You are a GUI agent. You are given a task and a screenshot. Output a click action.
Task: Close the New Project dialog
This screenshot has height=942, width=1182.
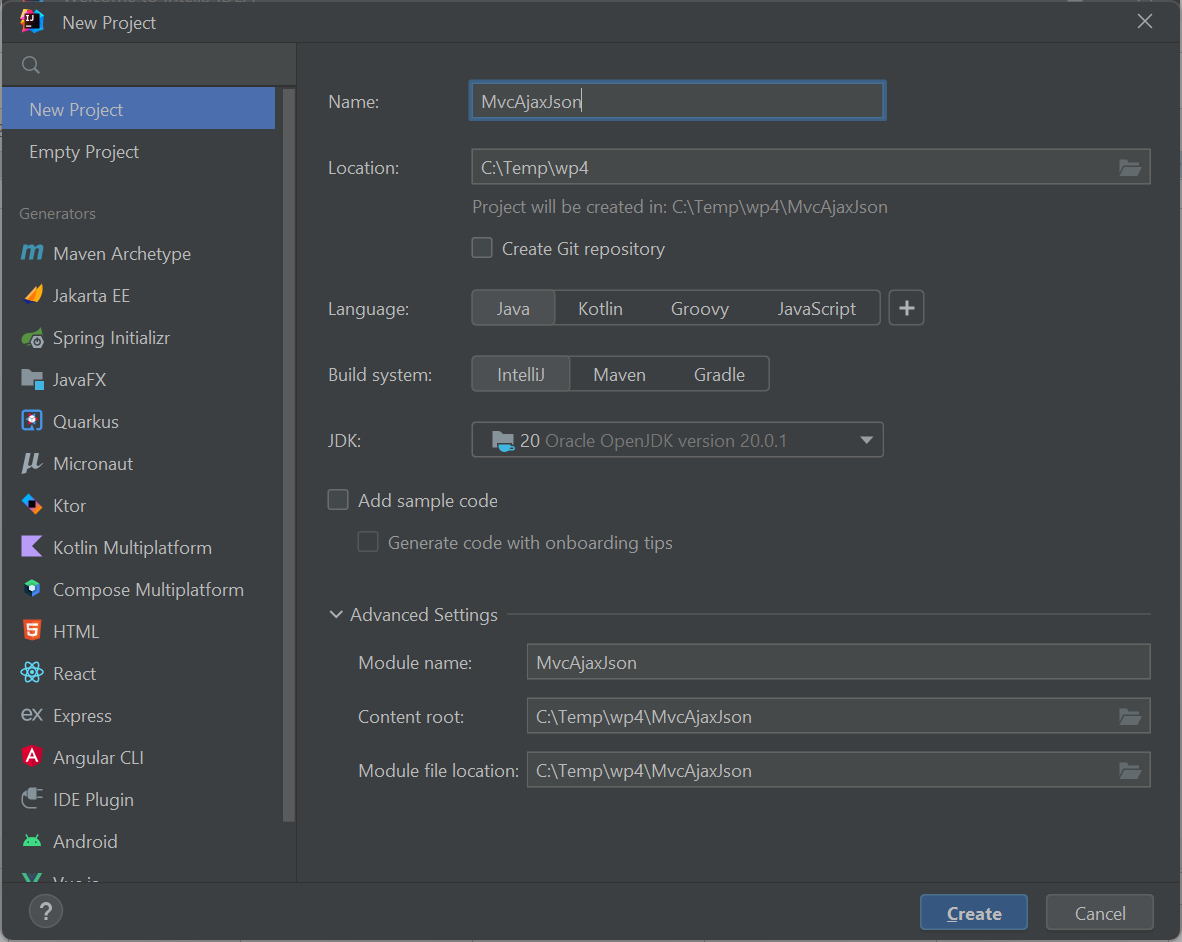coord(1144,22)
